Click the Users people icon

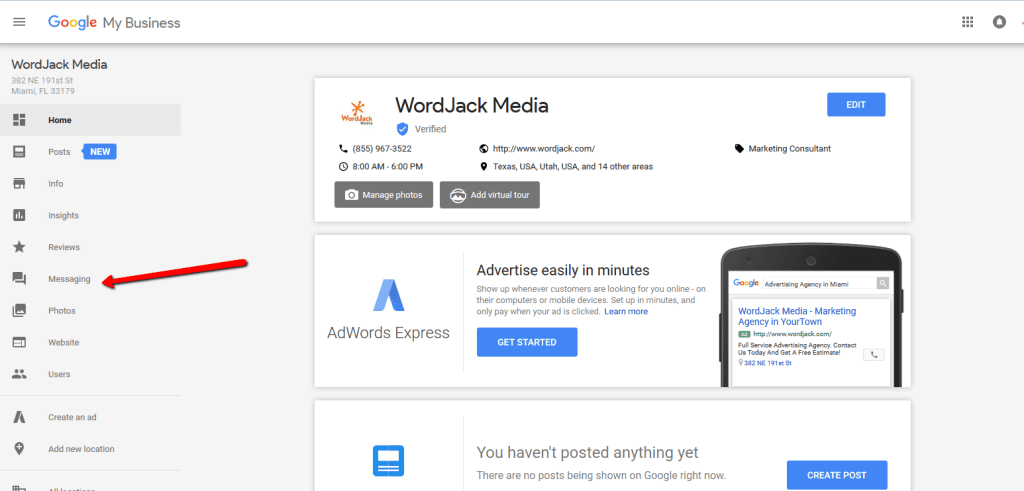19,374
